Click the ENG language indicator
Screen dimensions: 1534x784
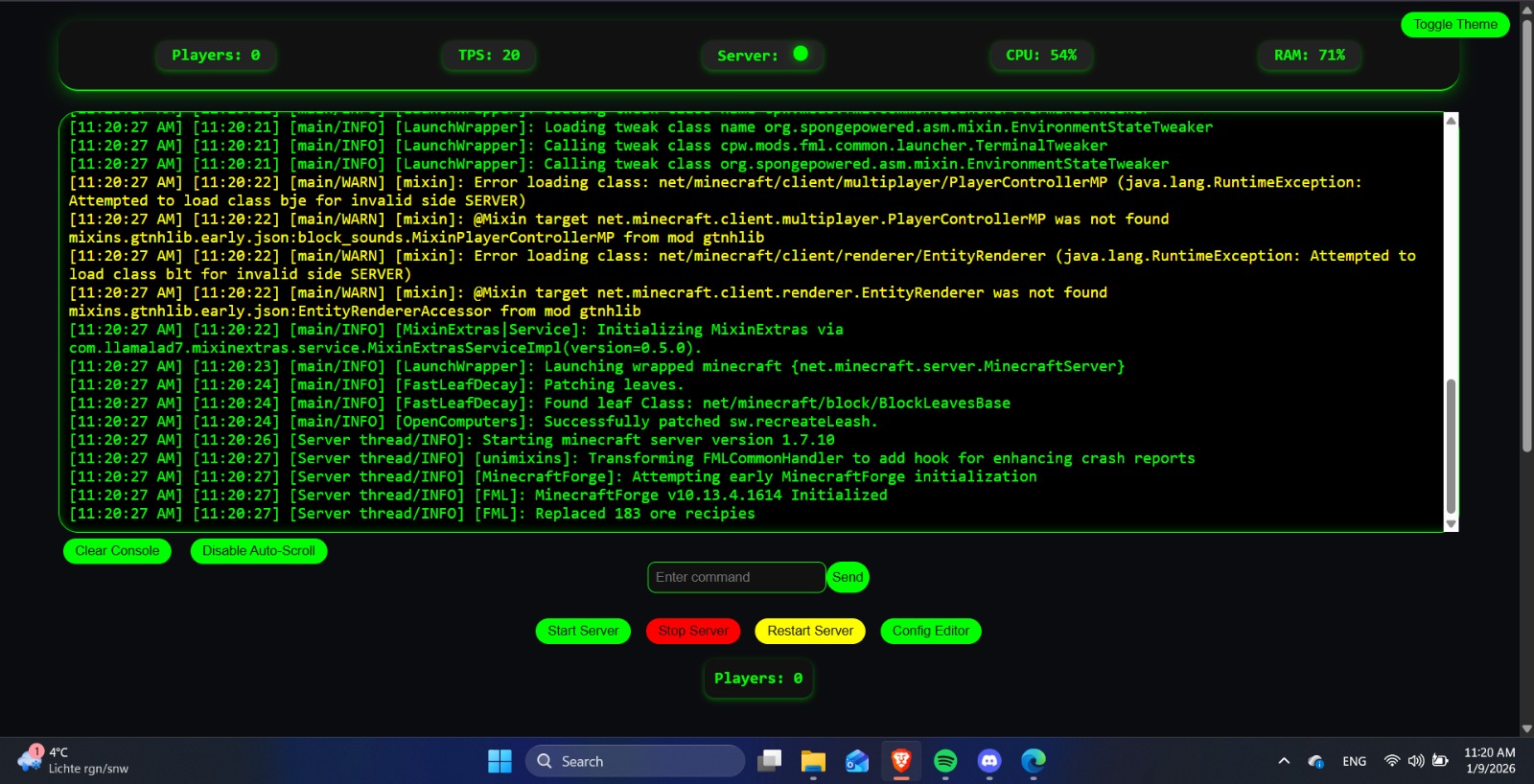coord(1354,761)
